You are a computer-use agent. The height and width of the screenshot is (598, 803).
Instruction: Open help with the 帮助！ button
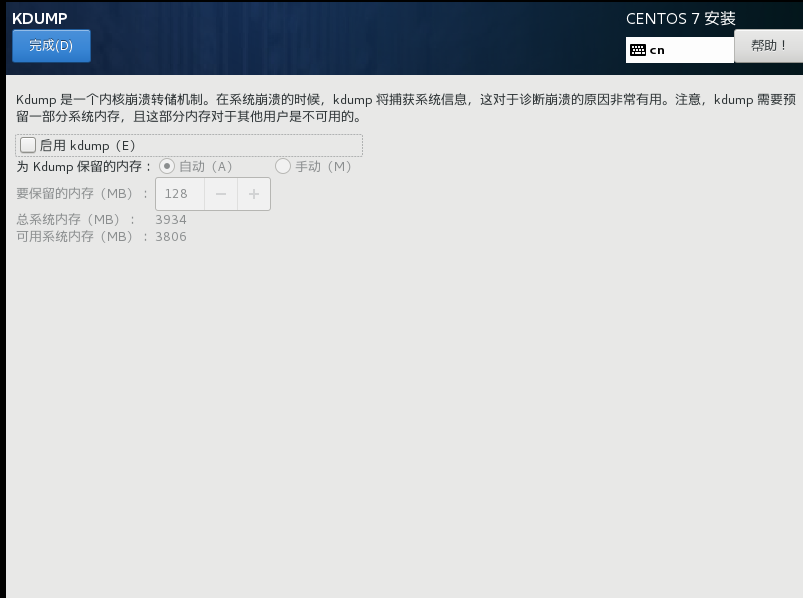pyautogui.click(x=768, y=46)
